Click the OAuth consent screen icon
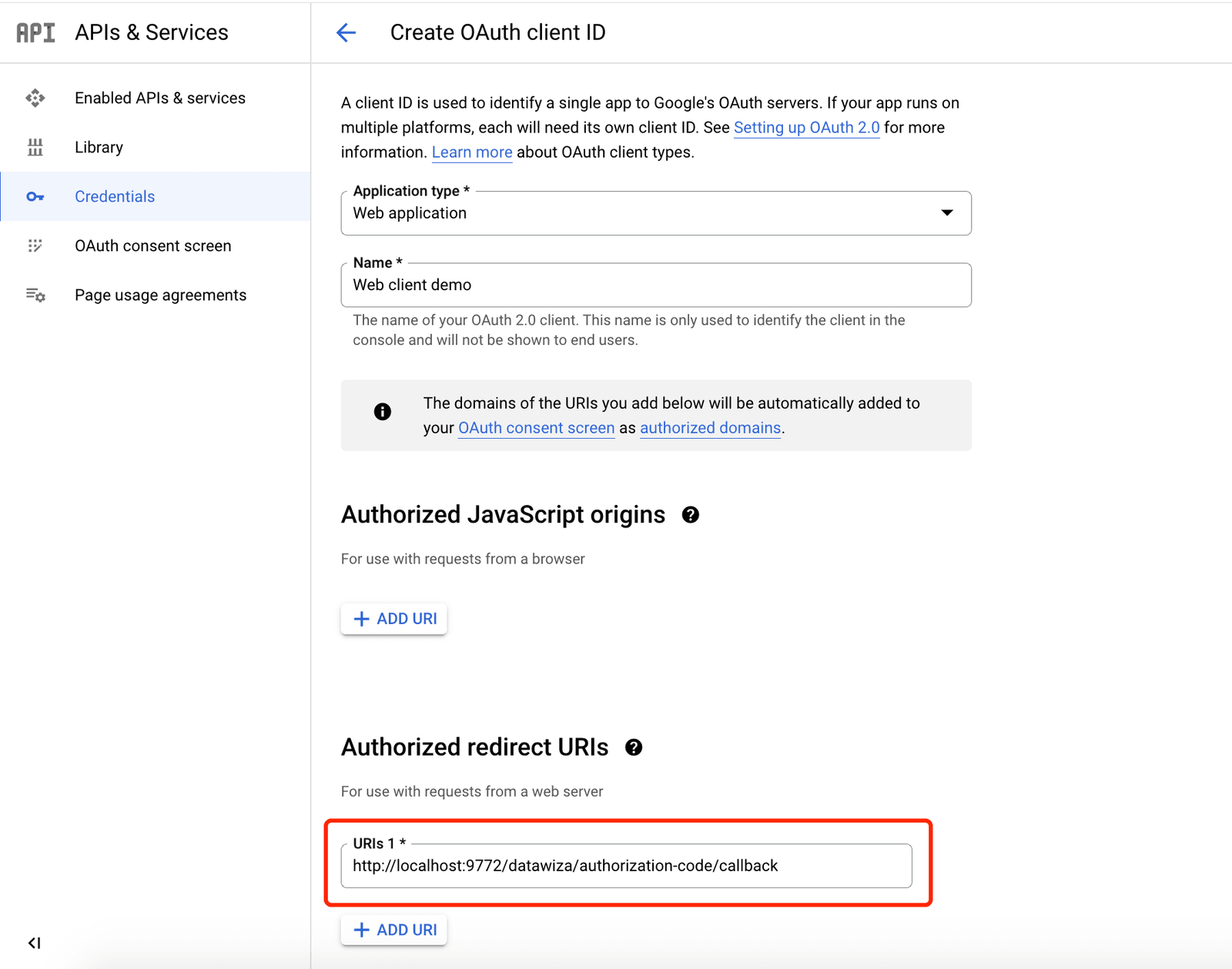 35,246
